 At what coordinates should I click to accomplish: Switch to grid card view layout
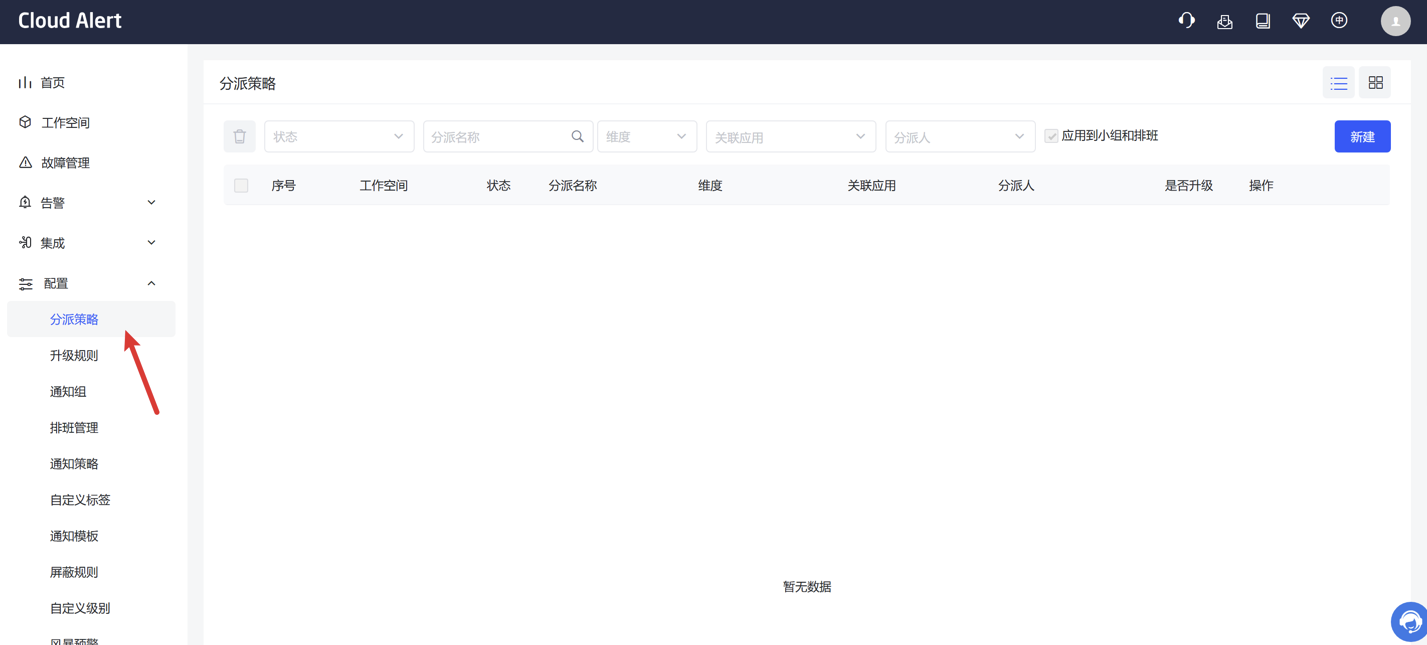tap(1375, 83)
